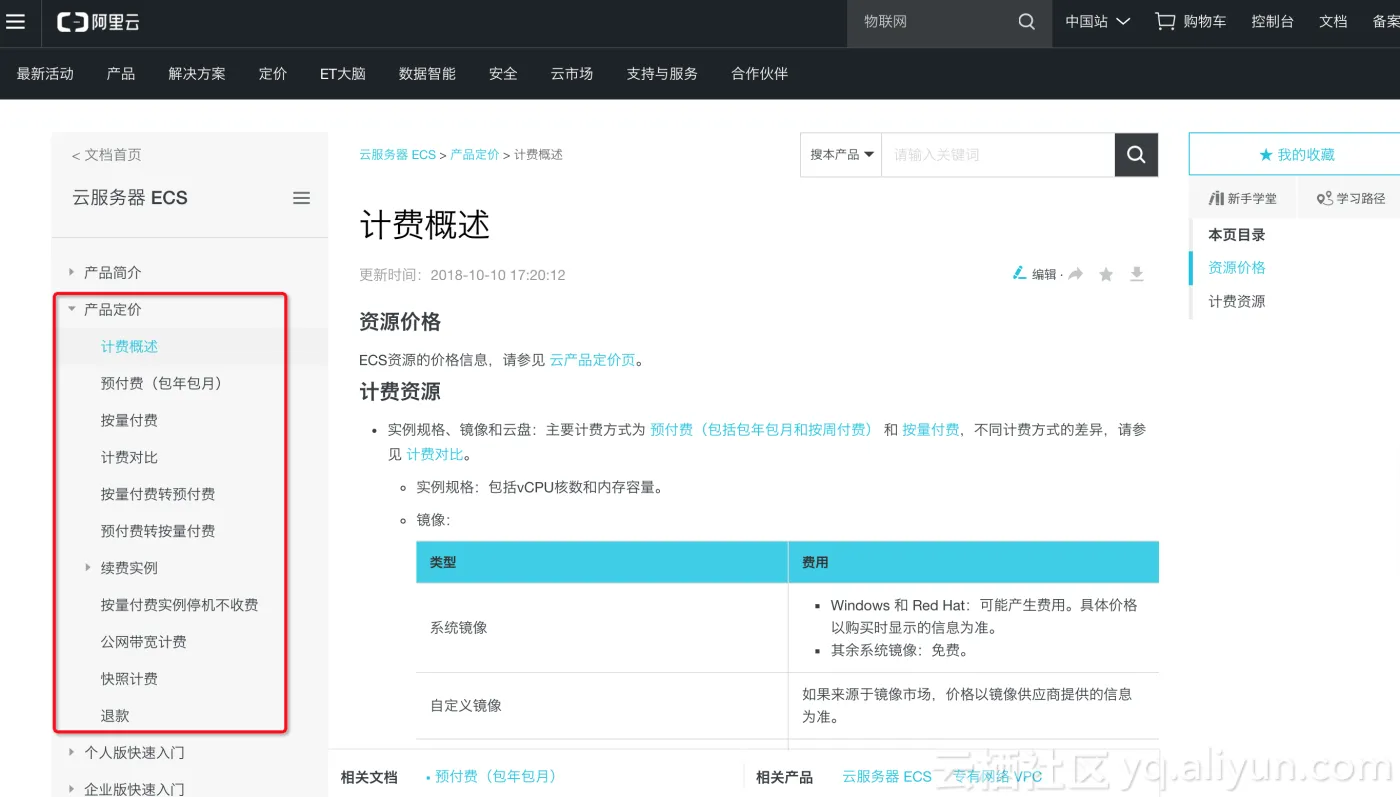Image resolution: width=1400 pixels, height=797 pixels.
Task: Expand the 续费实例 tree node
Action: [x=88, y=567]
